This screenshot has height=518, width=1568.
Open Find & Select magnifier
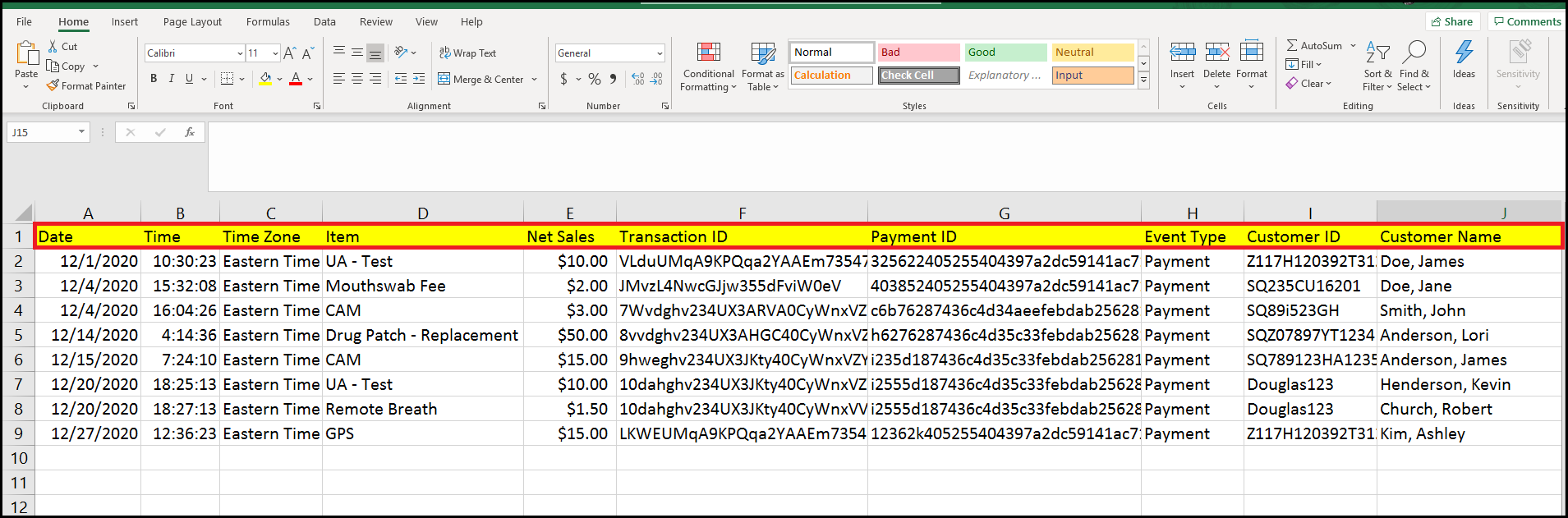(1414, 53)
